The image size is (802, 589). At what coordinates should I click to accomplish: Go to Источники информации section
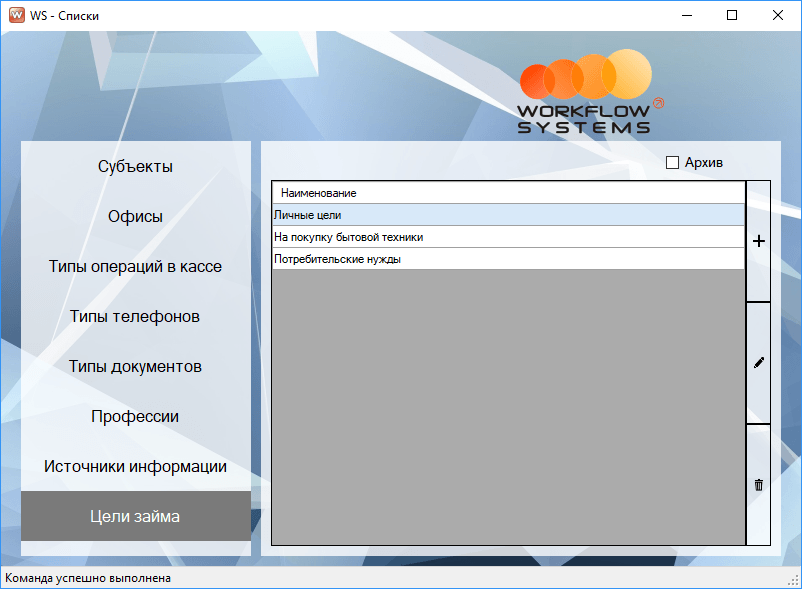pyautogui.click(x=136, y=466)
